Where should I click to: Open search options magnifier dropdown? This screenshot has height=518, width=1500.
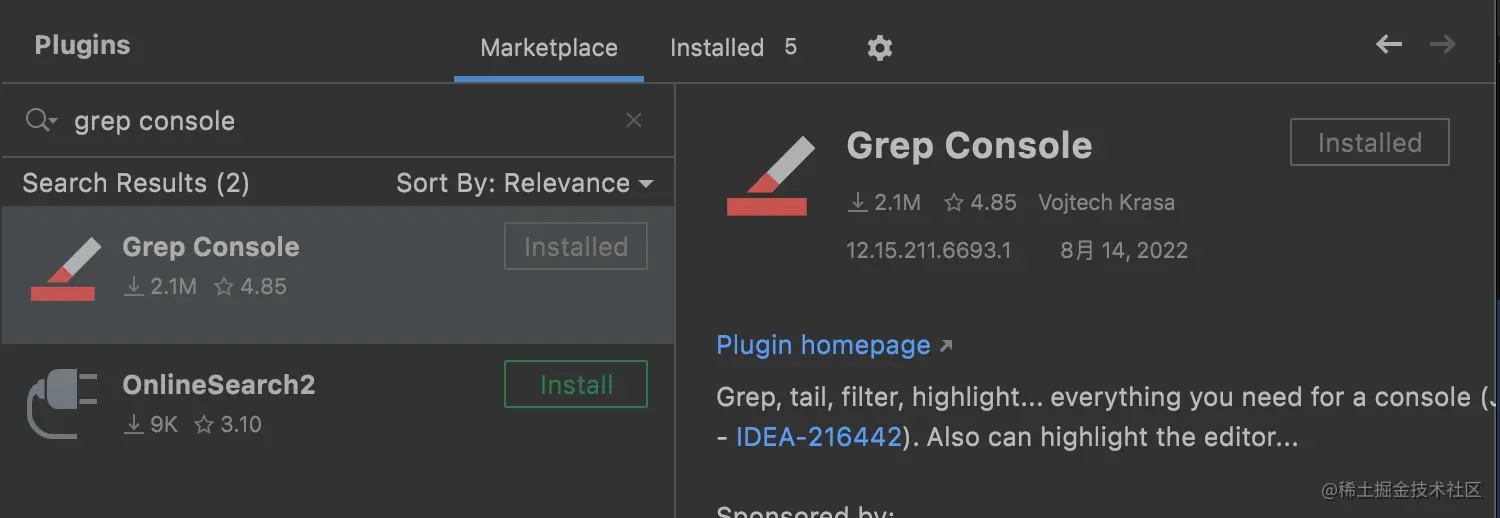click(x=41, y=121)
